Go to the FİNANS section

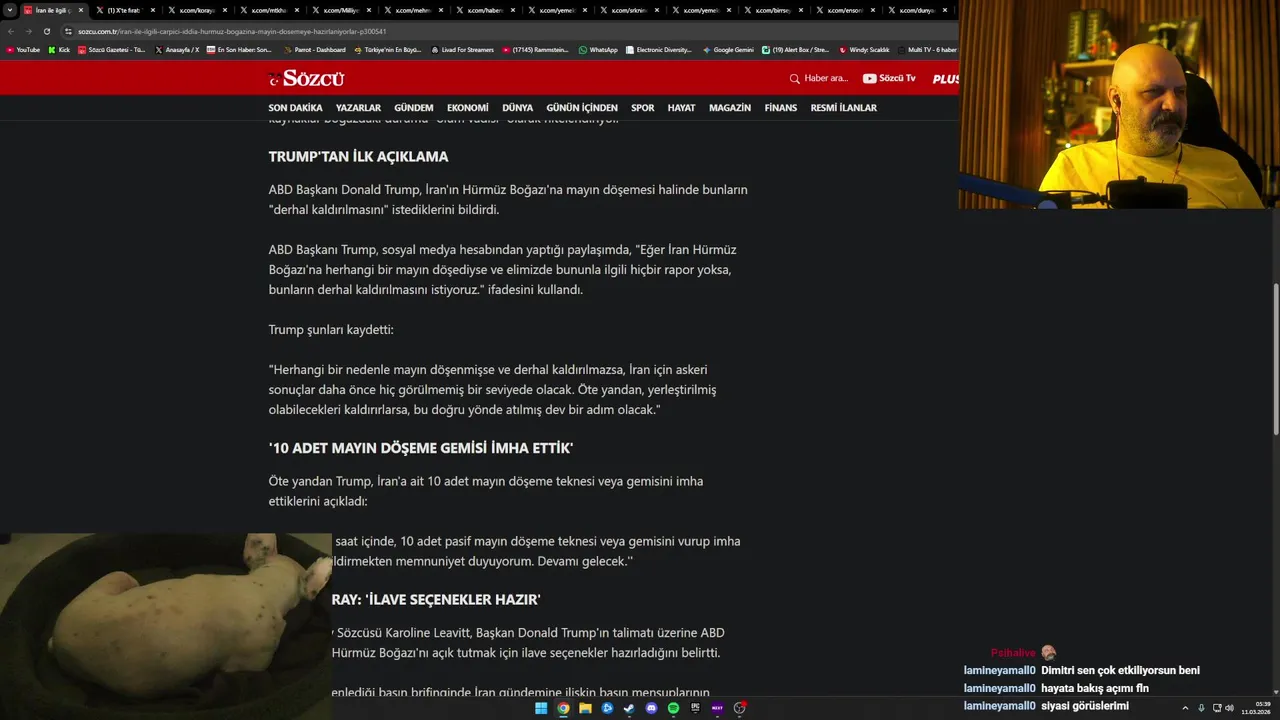tap(781, 108)
